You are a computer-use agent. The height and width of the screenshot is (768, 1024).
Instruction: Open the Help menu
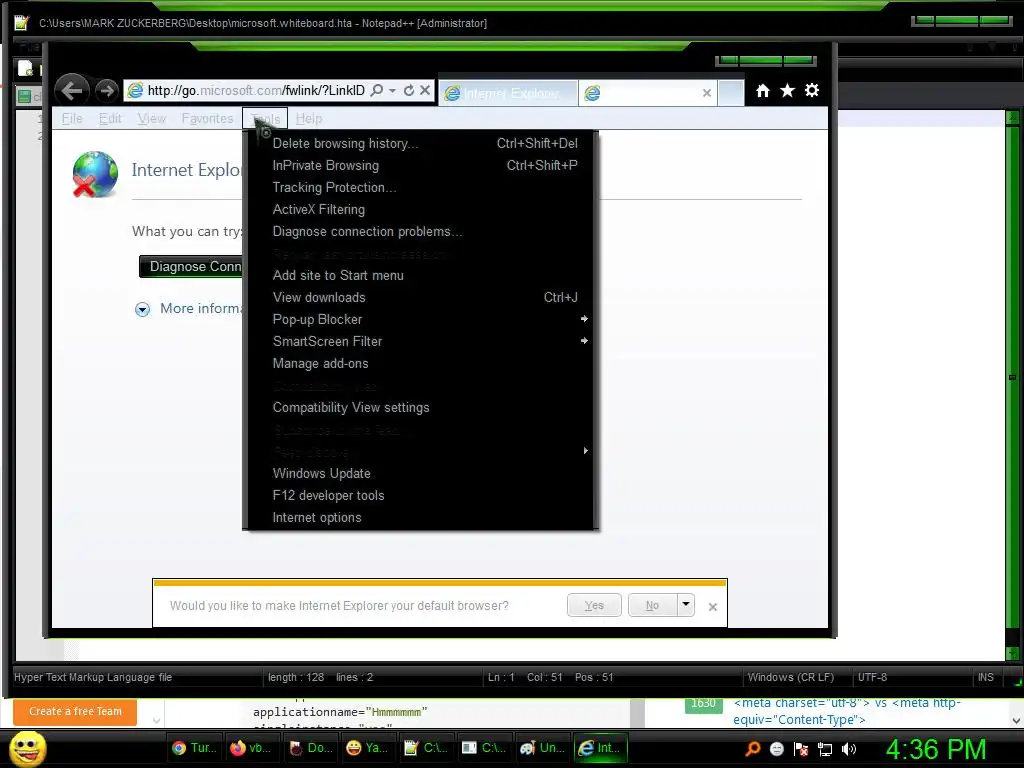308,119
